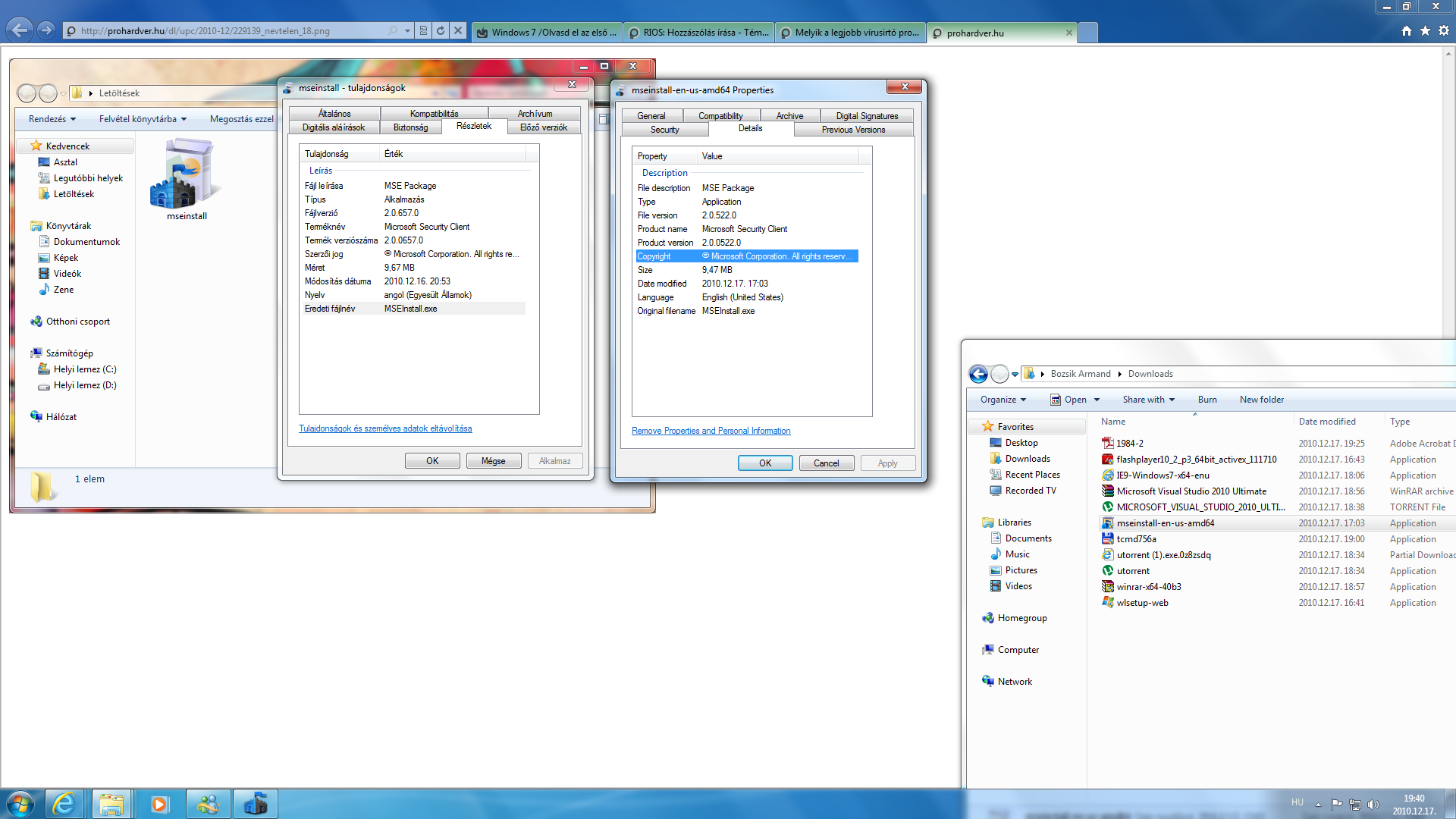Click the IE back navigation arrow

click(20, 30)
